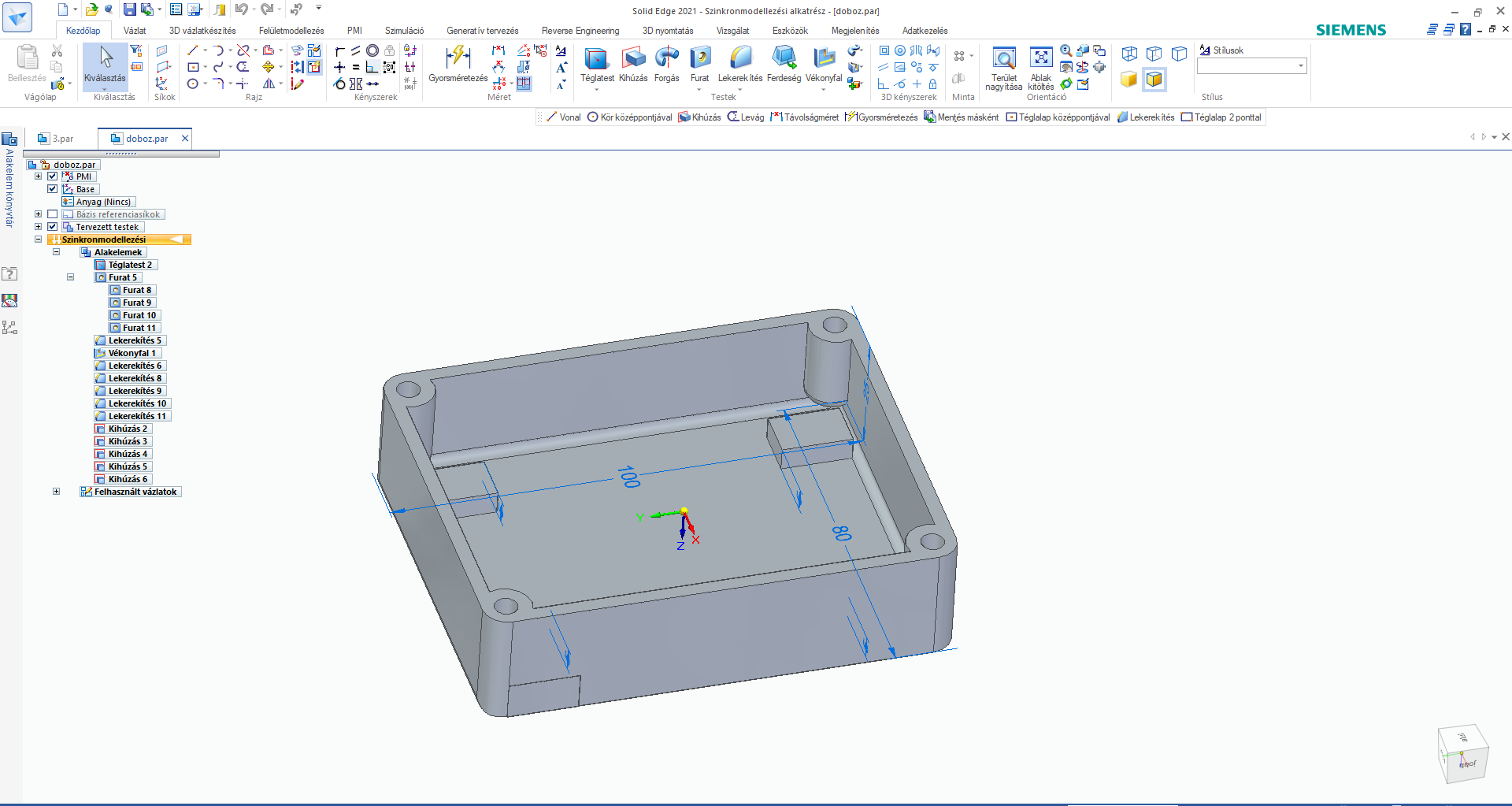Activate the Lekerekítés (Round) tool

(739, 63)
